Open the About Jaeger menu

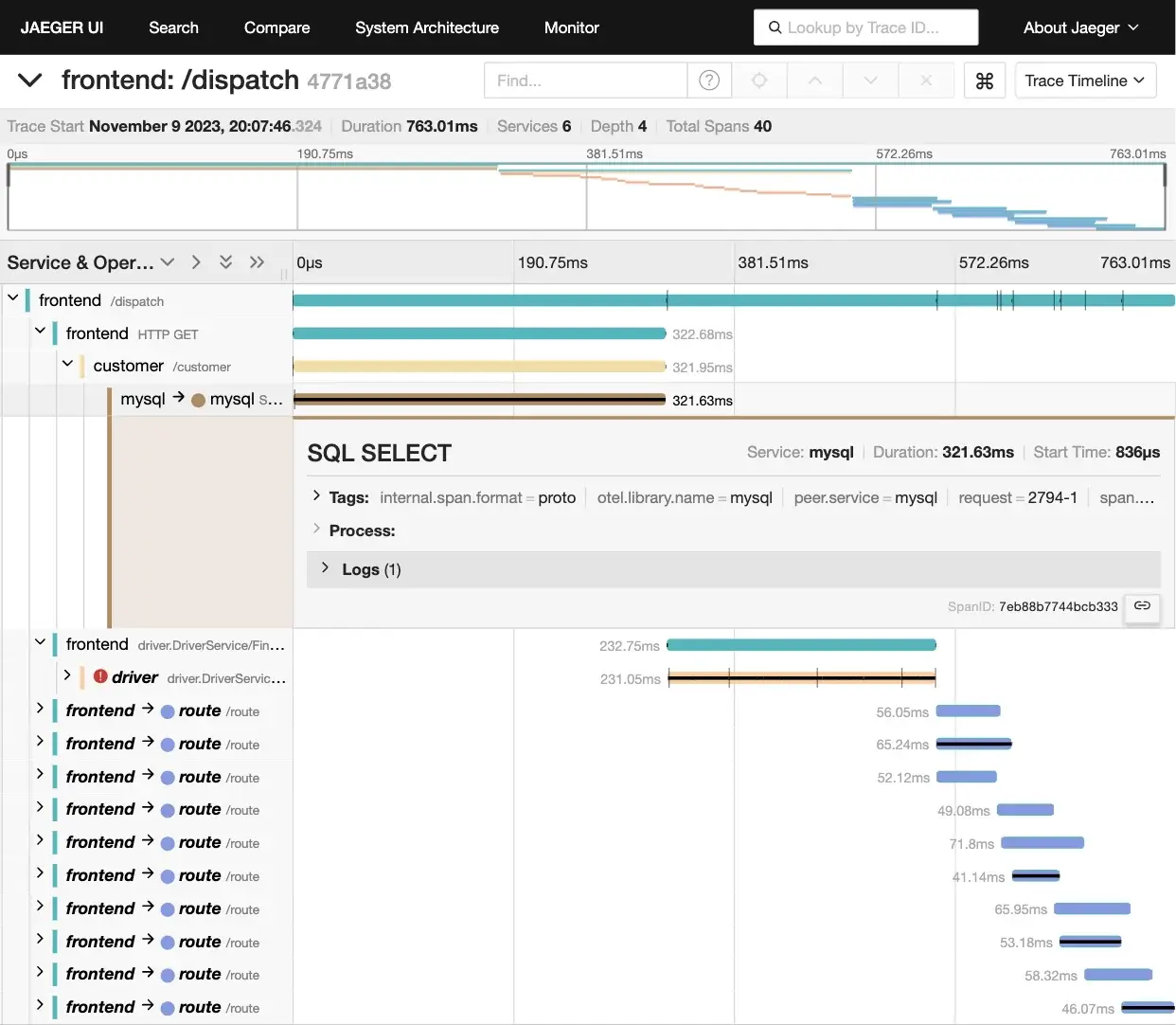pos(1080,27)
